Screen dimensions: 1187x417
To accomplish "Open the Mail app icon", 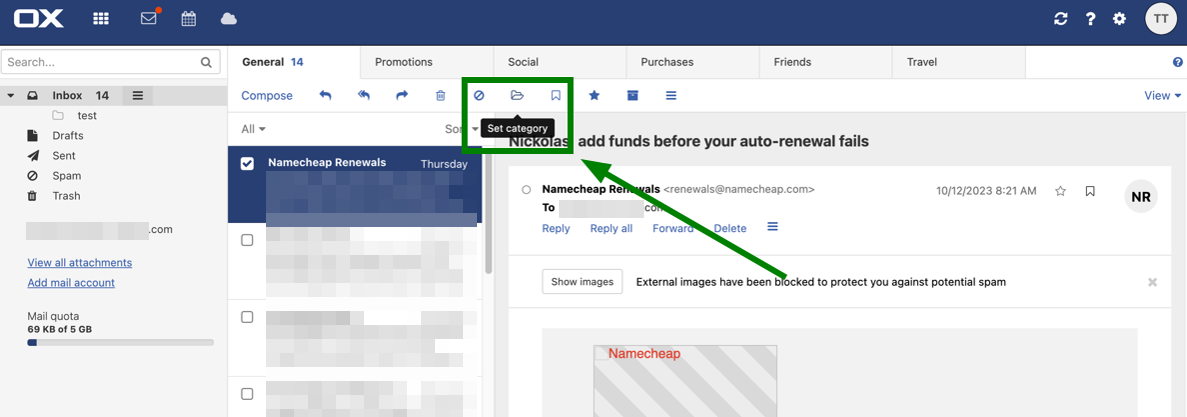I will tap(150, 18).
